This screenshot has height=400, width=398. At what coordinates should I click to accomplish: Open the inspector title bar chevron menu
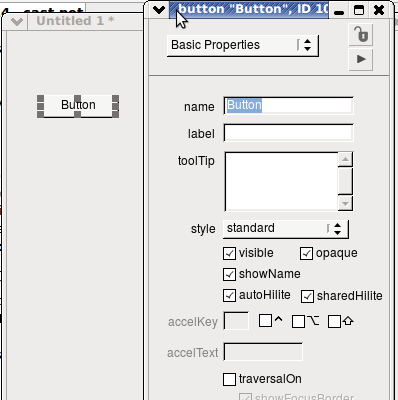[x=159, y=10]
